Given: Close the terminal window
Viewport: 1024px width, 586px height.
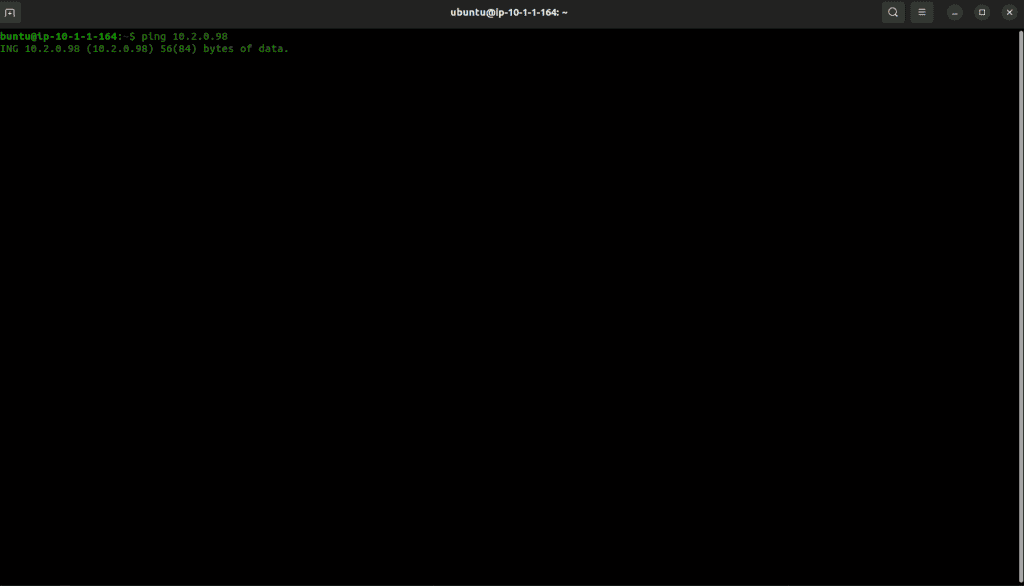Looking at the screenshot, I should pos(1009,12).
